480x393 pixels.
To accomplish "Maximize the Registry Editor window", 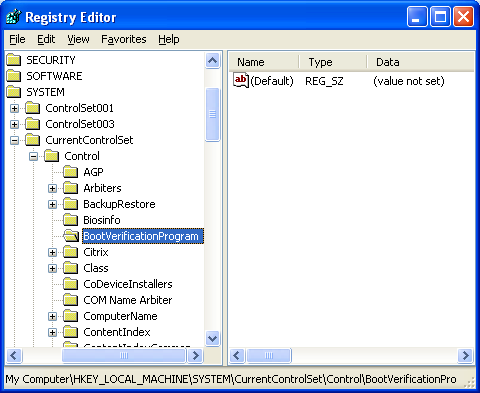I will tap(440, 17).
